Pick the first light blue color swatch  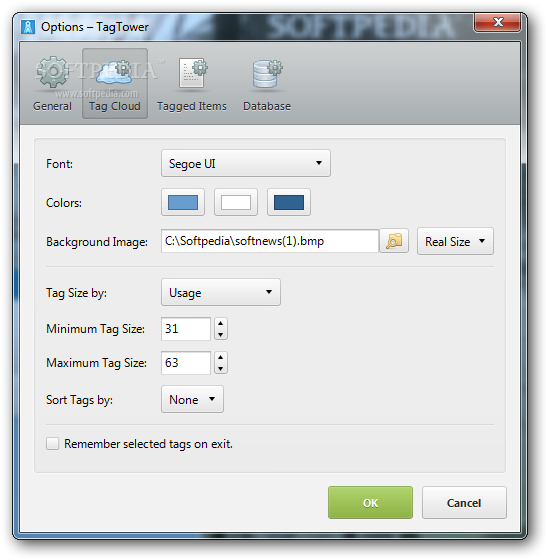point(183,202)
